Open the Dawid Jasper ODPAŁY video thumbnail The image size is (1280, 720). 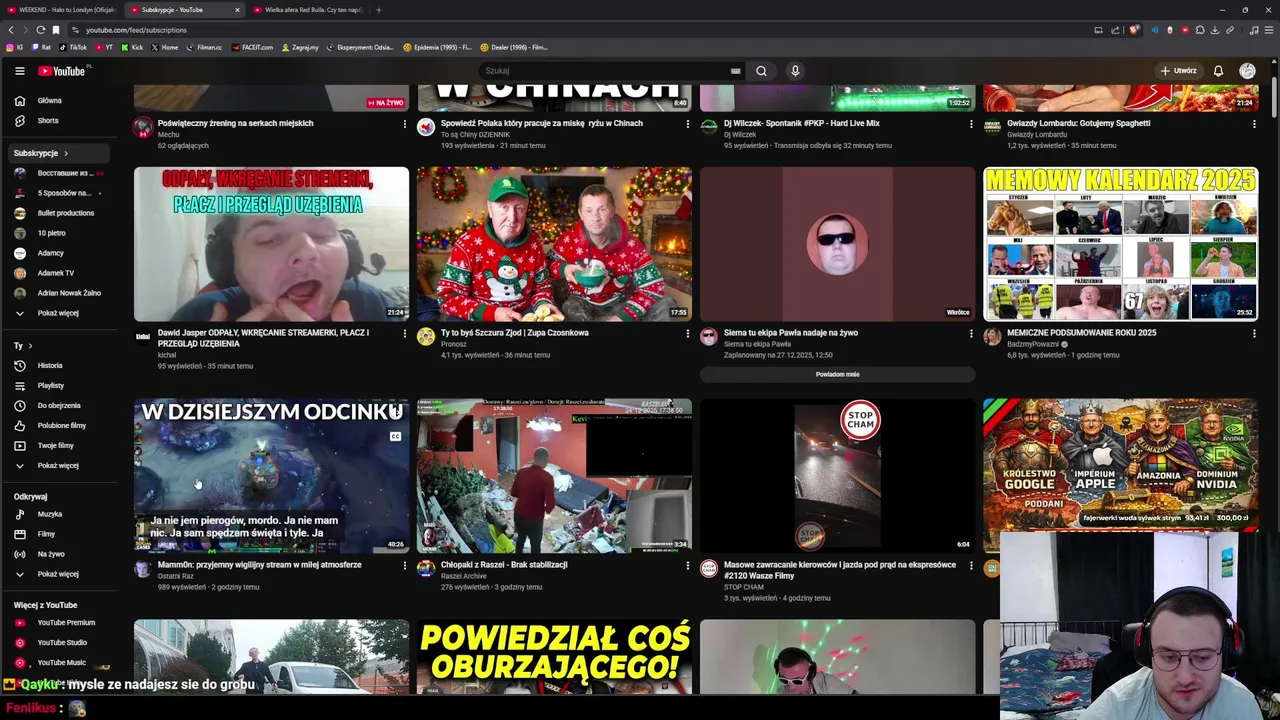tap(271, 244)
